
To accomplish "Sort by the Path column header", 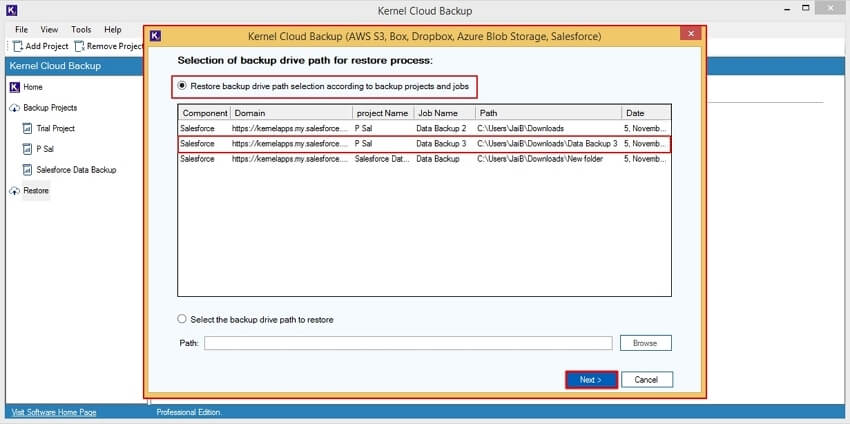I will tap(549, 113).
